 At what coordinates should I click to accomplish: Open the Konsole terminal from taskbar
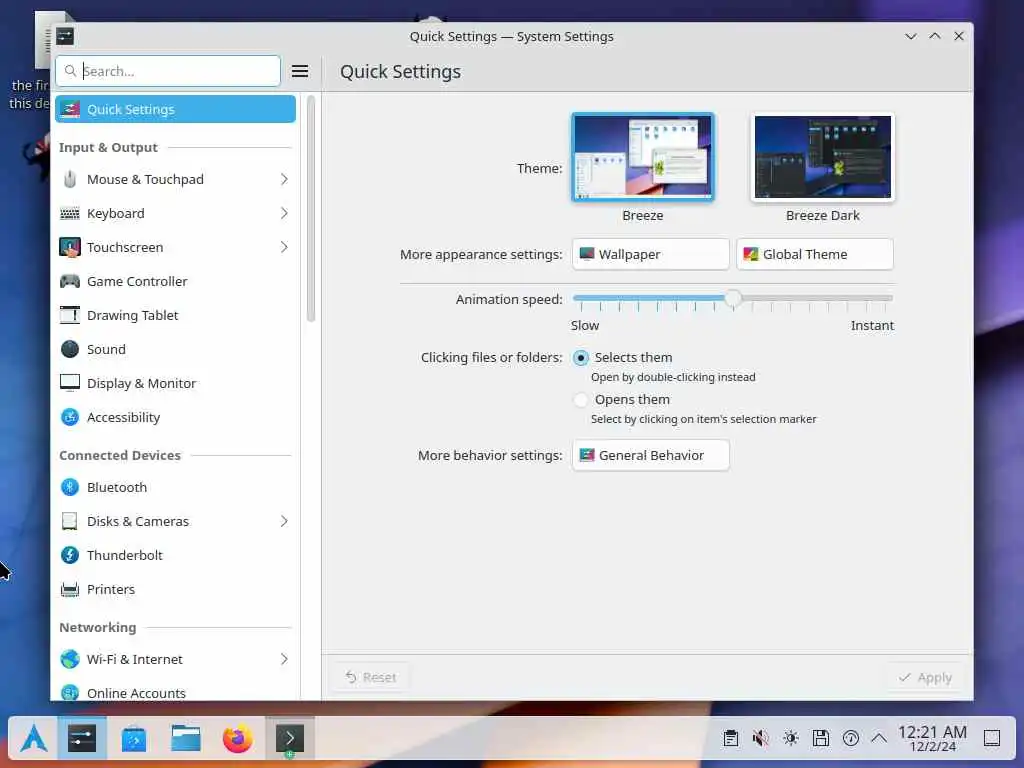click(290, 739)
